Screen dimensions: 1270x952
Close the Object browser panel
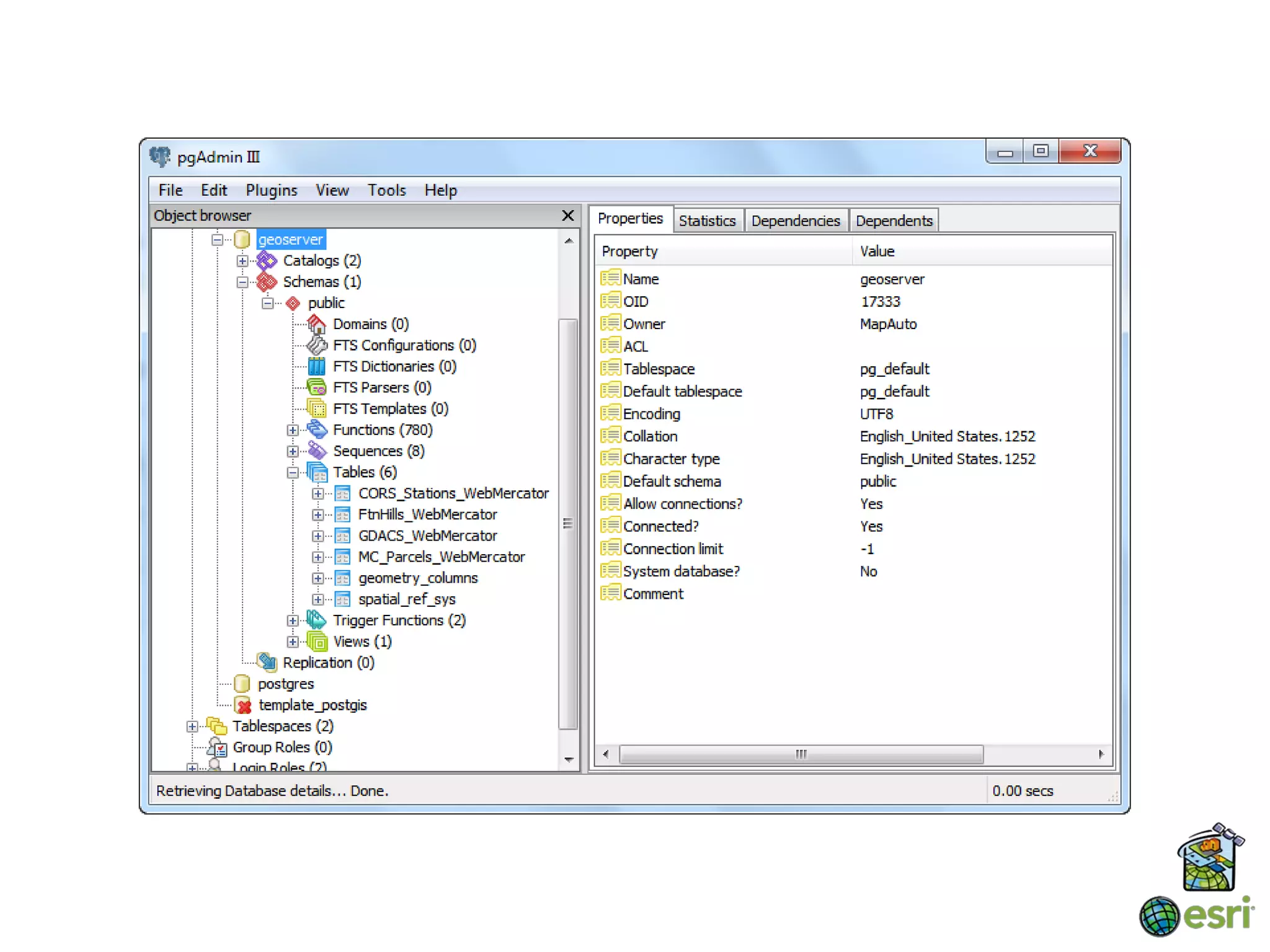pyautogui.click(x=567, y=216)
